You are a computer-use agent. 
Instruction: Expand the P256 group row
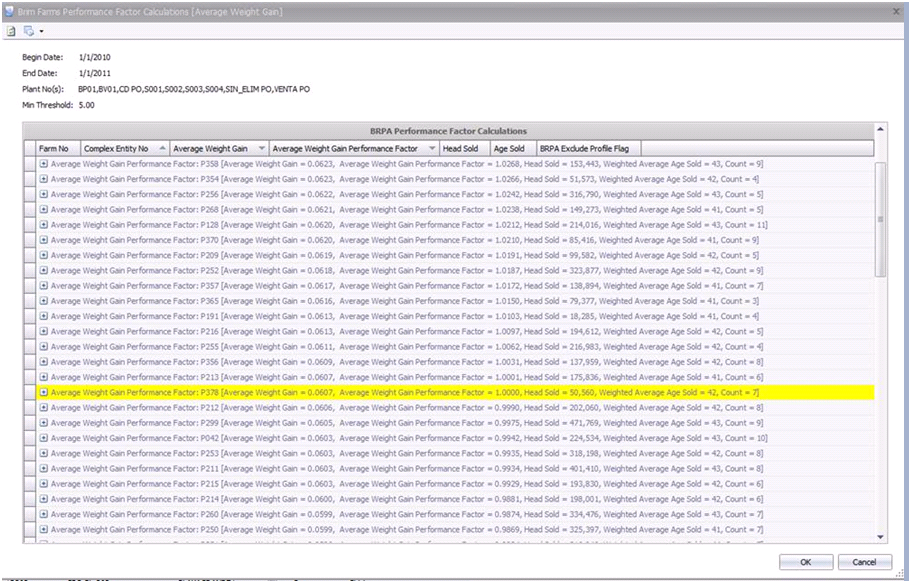point(43,194)
